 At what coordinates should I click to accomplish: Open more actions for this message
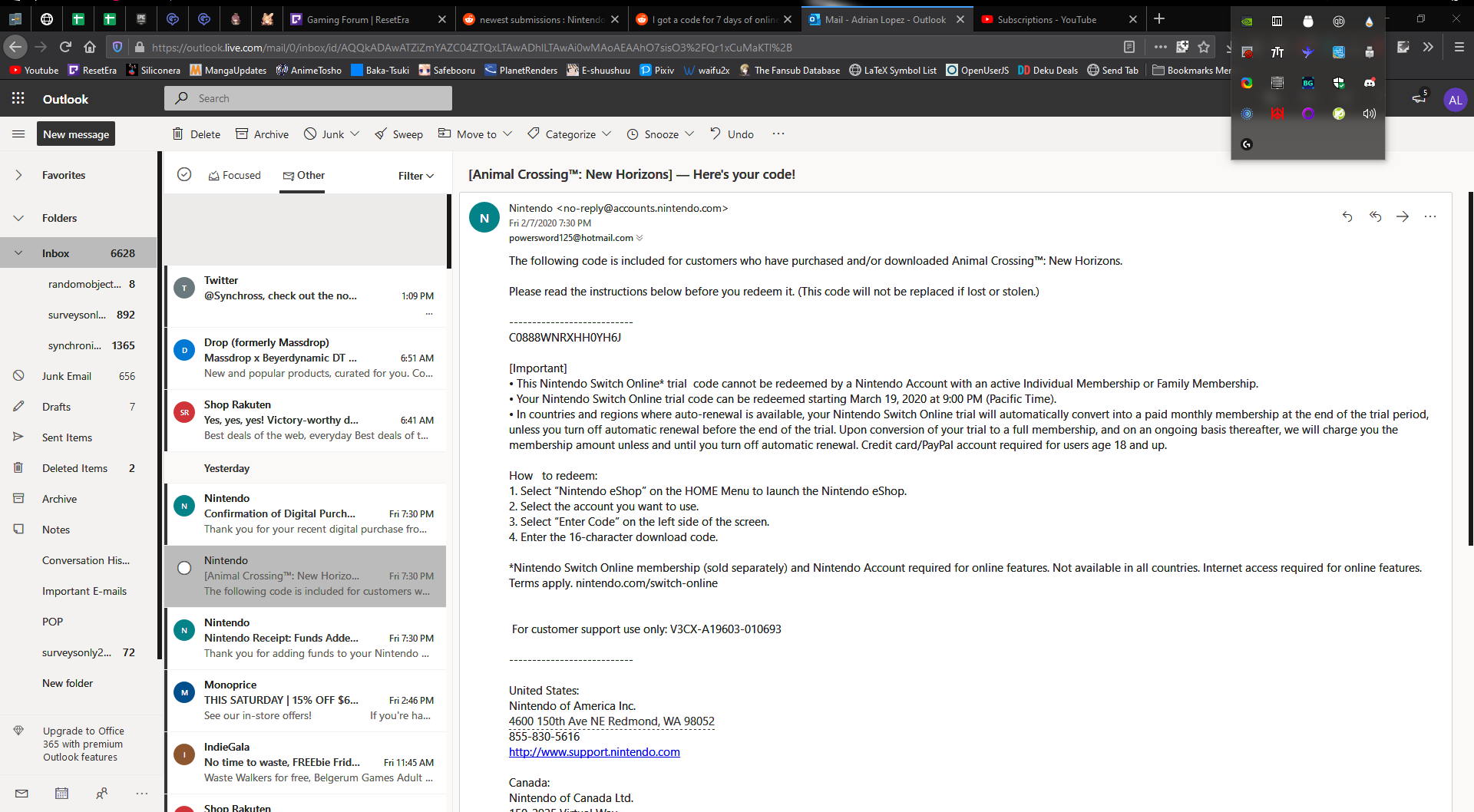(x=1430, y=216)
